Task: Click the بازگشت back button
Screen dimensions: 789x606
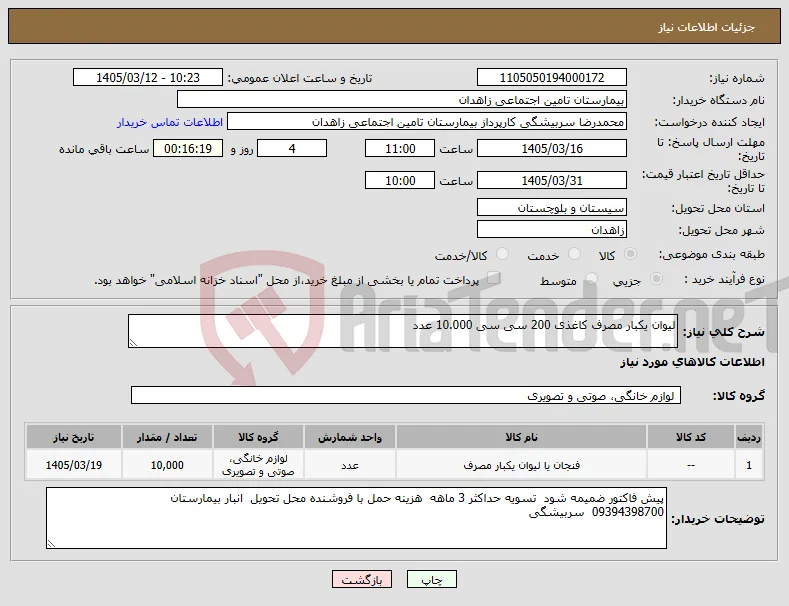Action: coord(362,579)
